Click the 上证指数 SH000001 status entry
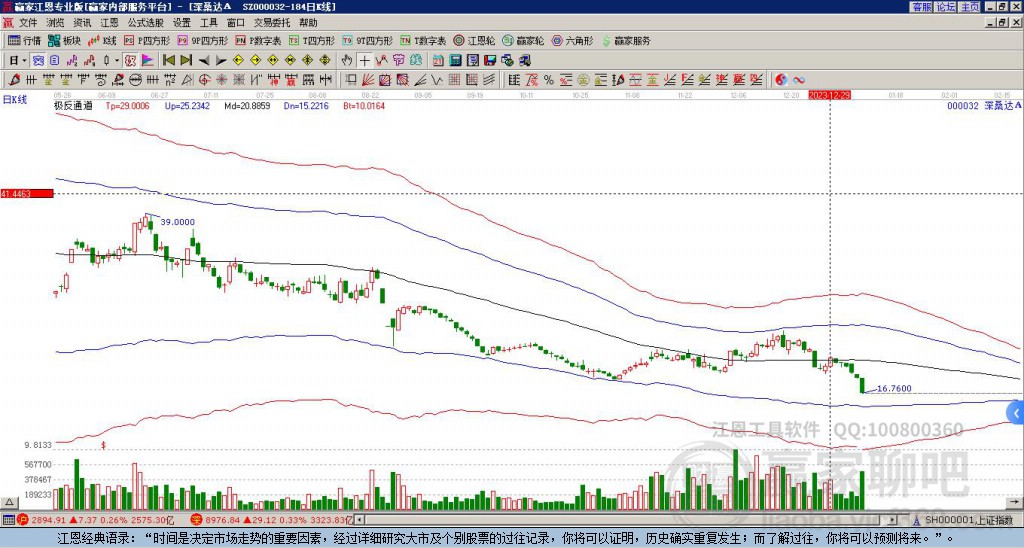The width and height of the screenshot is (1024, 548). coord(969,520)
